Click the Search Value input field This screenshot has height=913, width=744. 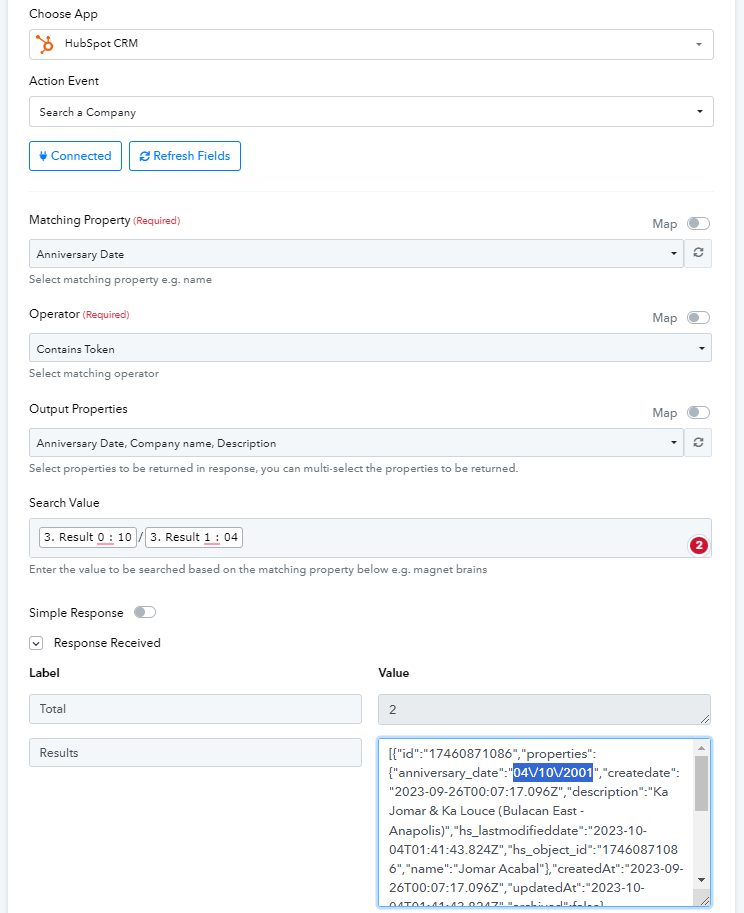[370, 538]
